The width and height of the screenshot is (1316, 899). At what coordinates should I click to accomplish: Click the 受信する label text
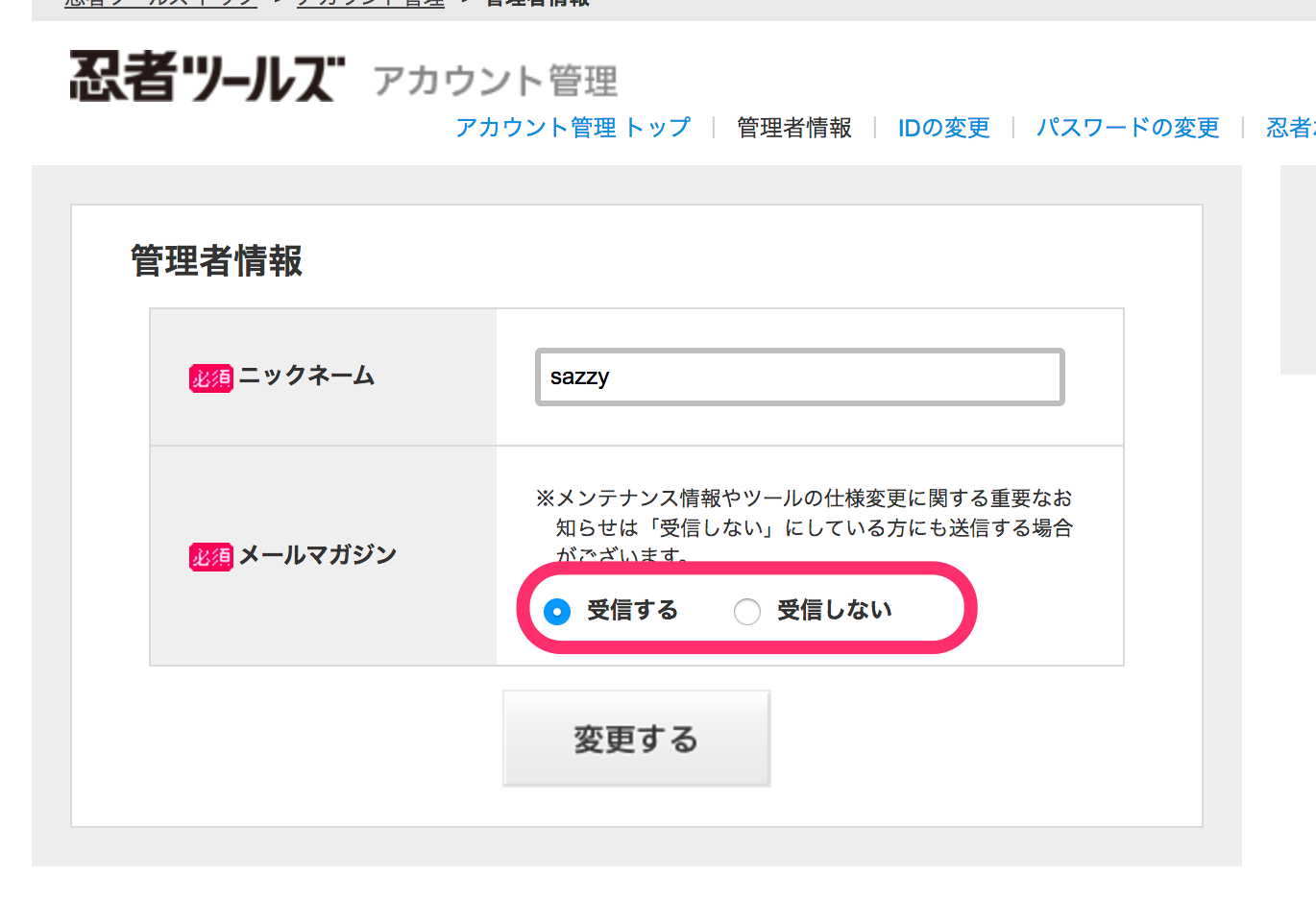[632, 610]
